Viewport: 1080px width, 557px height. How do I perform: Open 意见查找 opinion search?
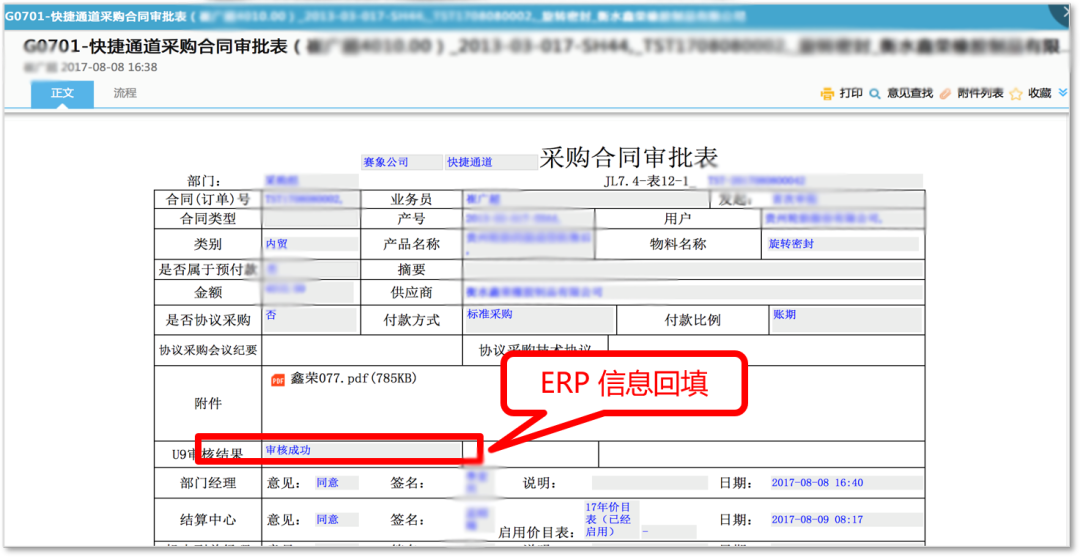[x=910, y=93]
